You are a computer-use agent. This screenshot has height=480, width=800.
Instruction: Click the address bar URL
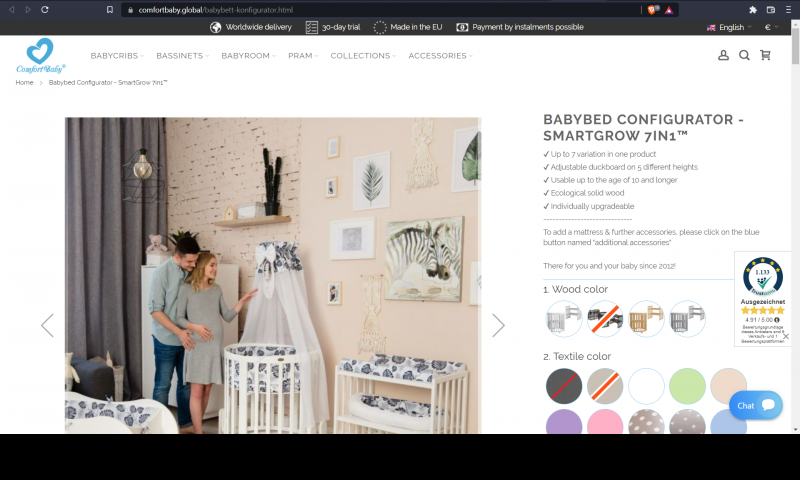click(x=215, y=10)
